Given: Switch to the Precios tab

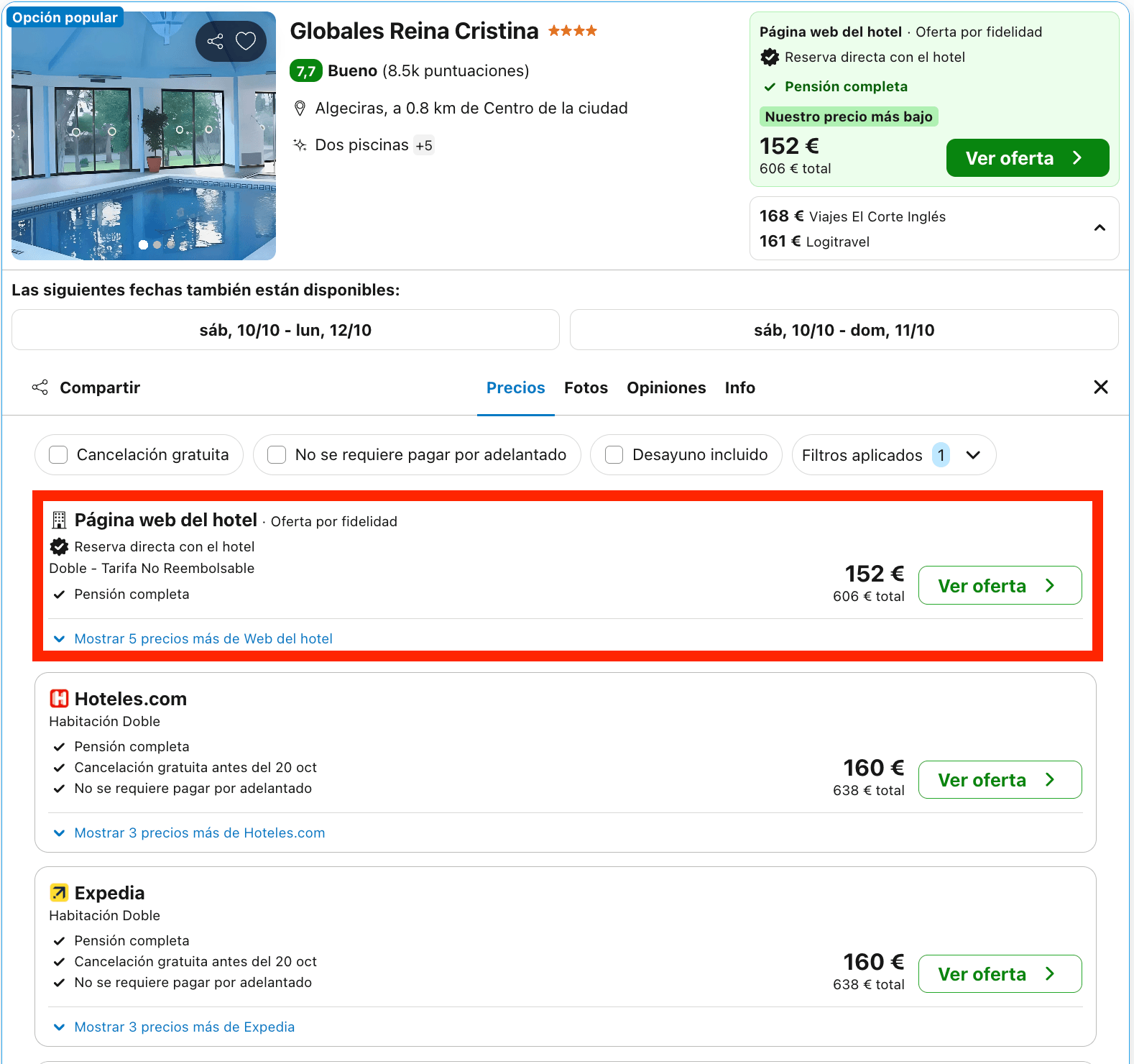Looking at the screenshot, I should 515,388.
